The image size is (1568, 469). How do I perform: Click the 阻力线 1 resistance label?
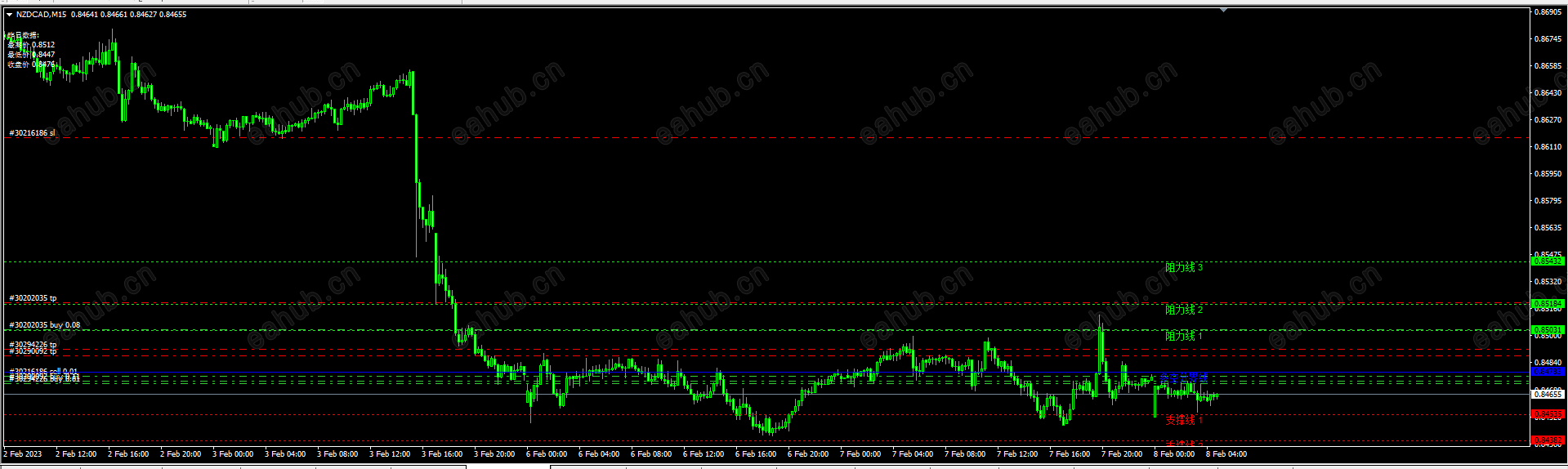[x=1184, y=337]
